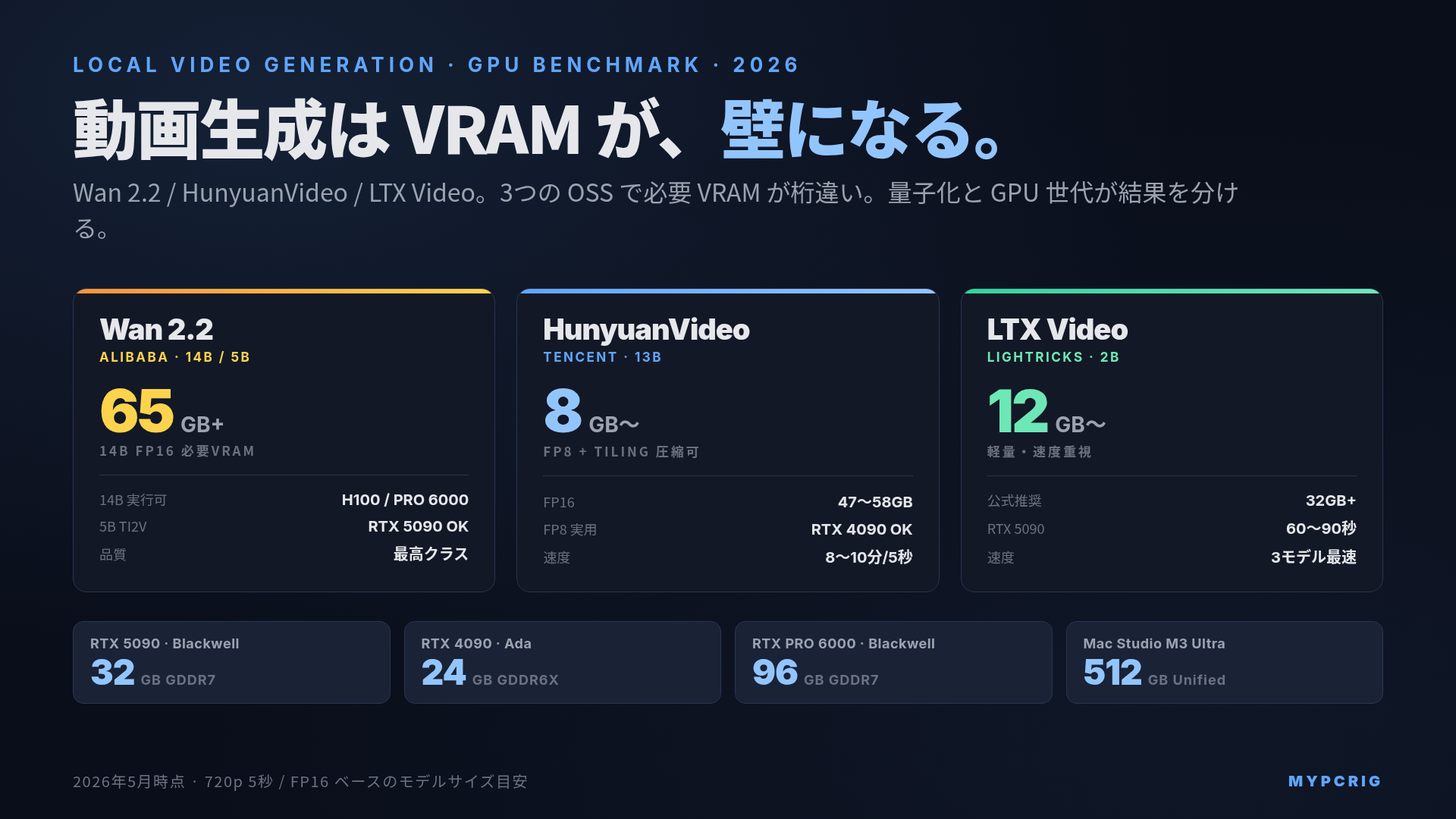Click the '32GB+' value
The height and width of the screenshot is (819, 1456).
click(1331, 500)
